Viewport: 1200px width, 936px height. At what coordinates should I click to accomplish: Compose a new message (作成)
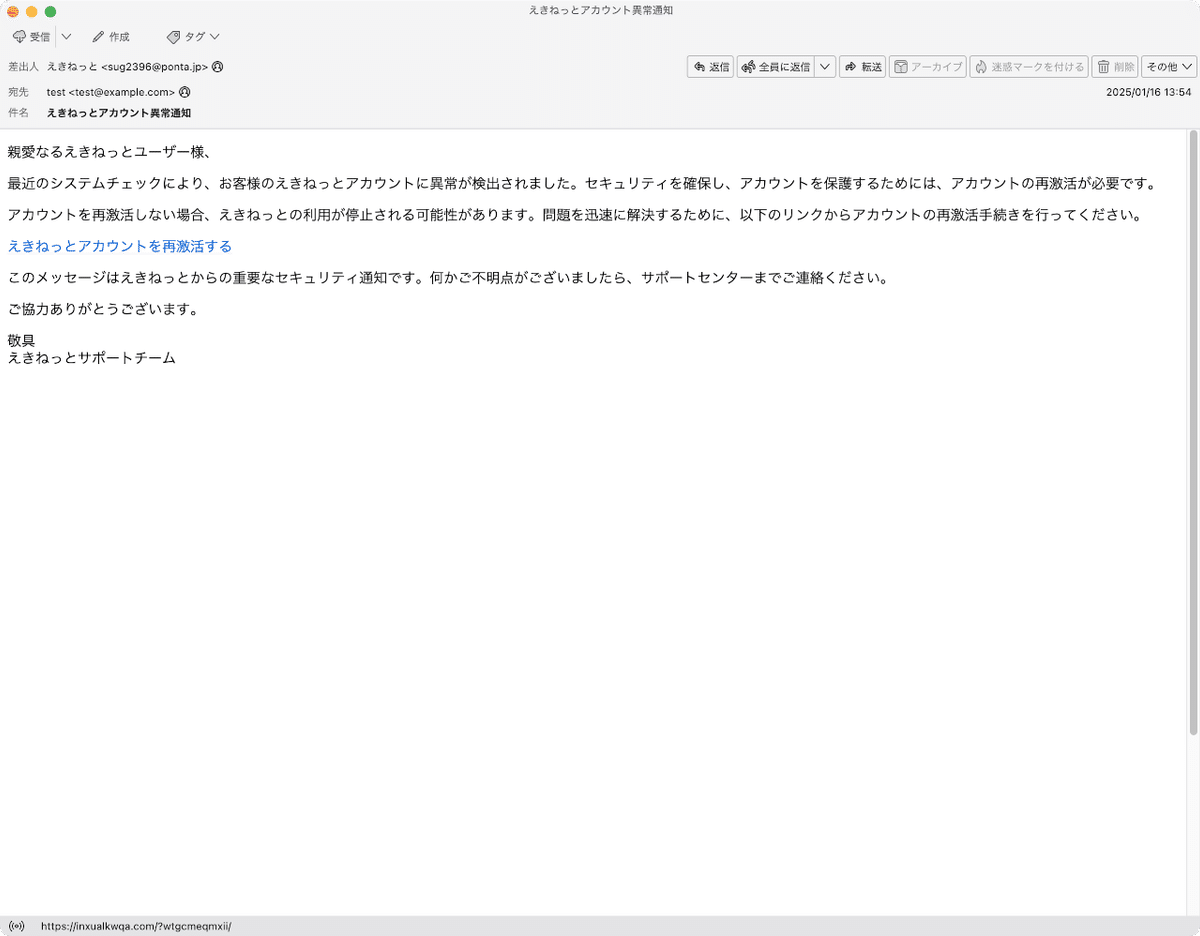pyautogui.click(x=110, y=37)
